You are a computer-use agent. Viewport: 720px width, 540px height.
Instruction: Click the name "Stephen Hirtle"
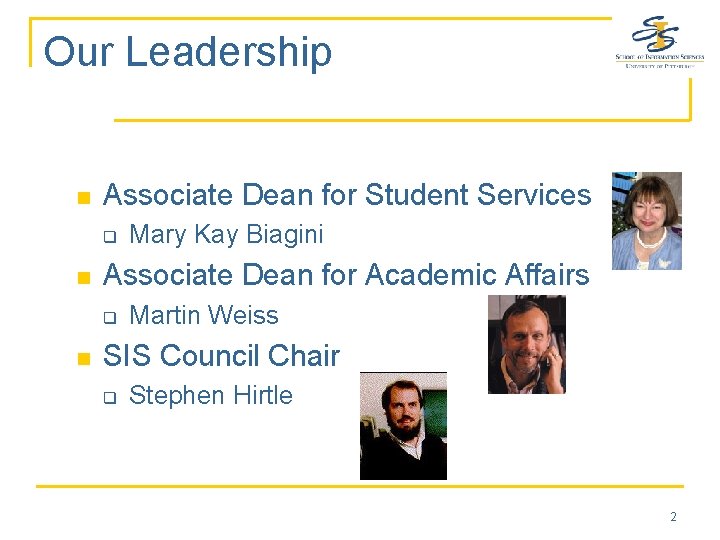[x=211, y=395]
